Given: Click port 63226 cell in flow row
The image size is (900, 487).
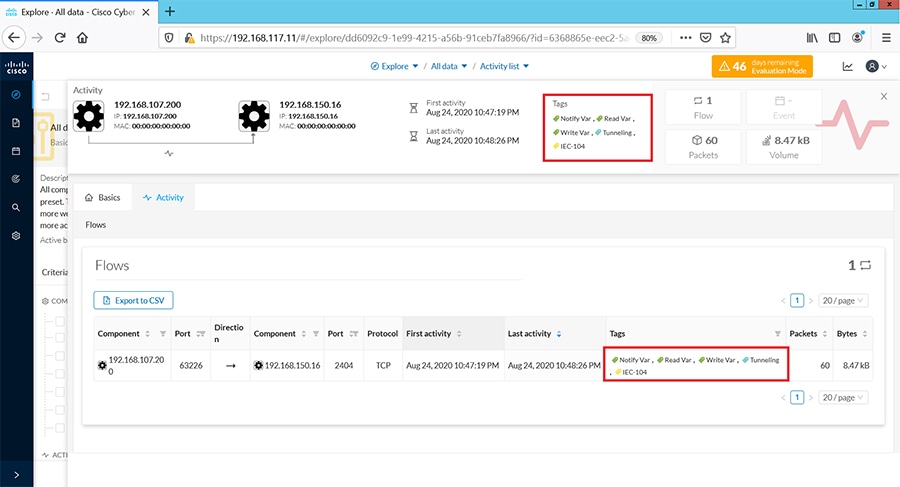Looking at the screenshot, I should coord(191,365).
